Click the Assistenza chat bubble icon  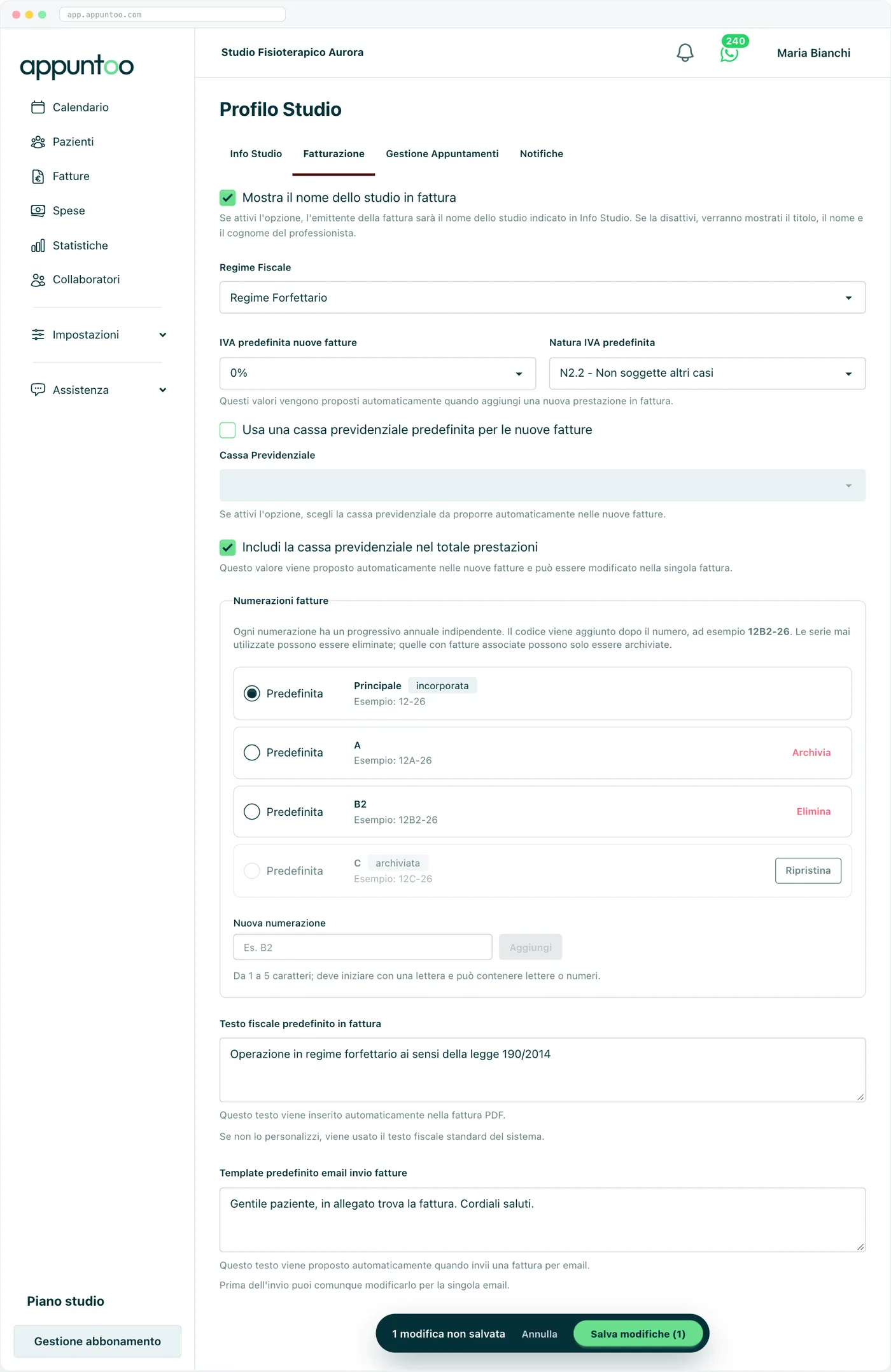38,390
